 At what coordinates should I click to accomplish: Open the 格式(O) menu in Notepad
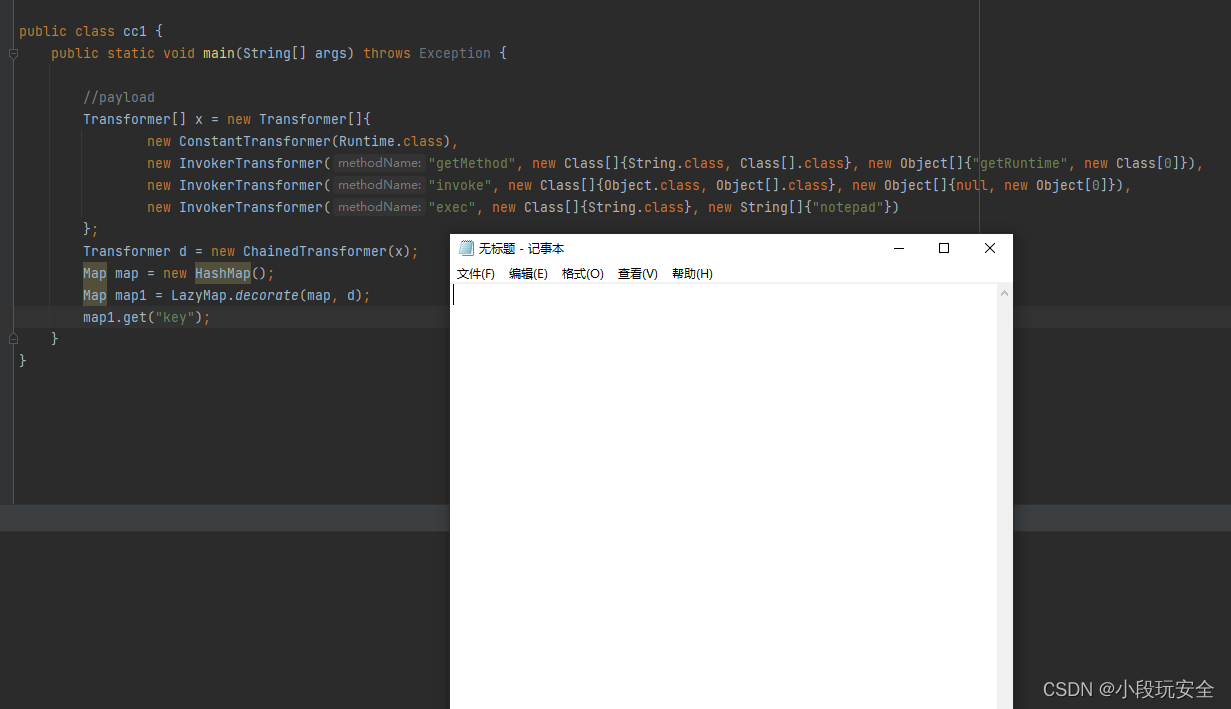click(x=583, y=274)
